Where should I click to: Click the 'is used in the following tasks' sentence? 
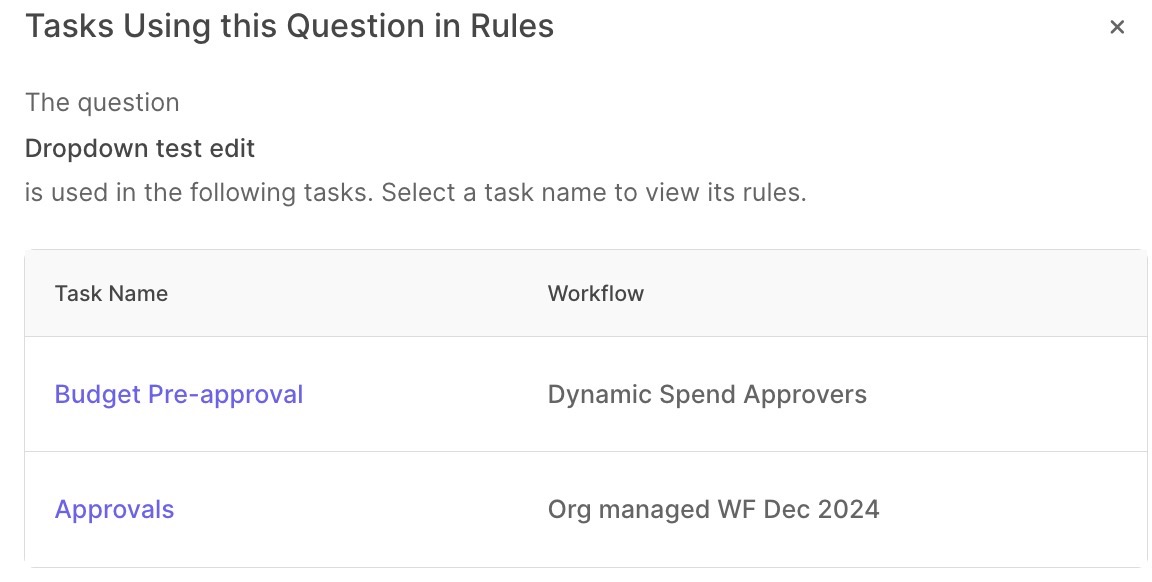click(198, 191)
